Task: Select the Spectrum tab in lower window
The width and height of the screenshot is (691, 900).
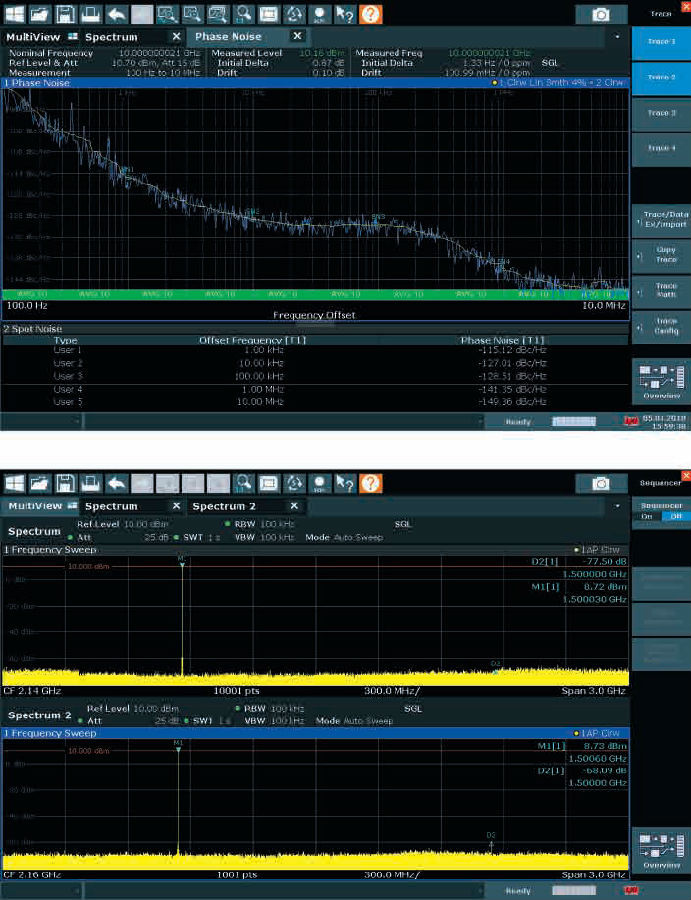Action: coord(111,506)
